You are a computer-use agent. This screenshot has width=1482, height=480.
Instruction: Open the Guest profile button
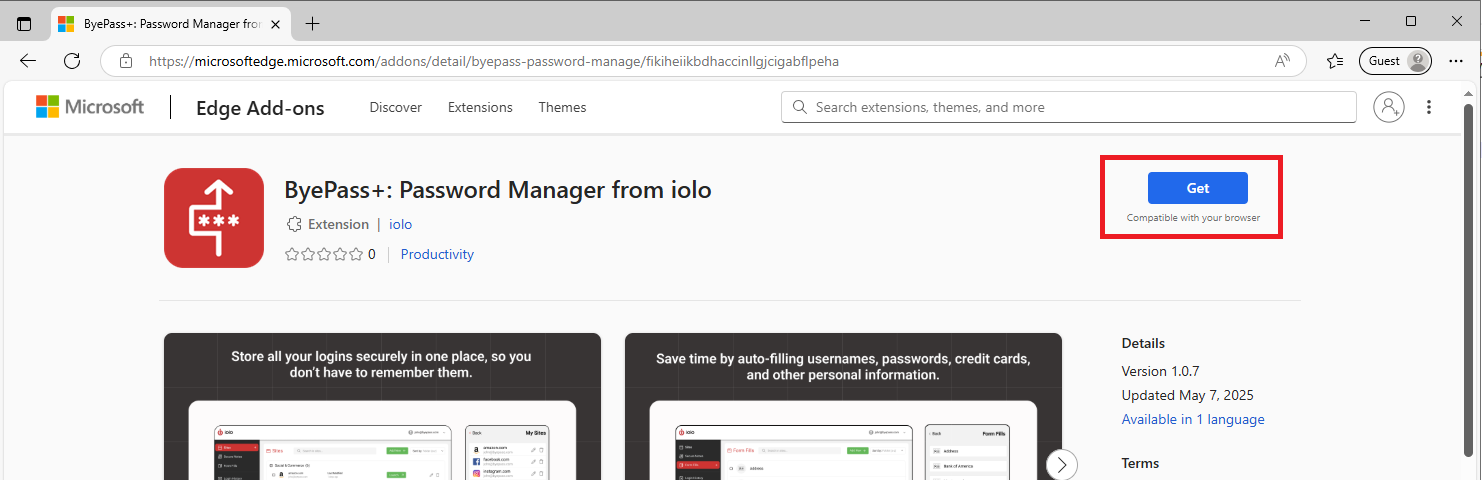click(x=1395, y=61)
